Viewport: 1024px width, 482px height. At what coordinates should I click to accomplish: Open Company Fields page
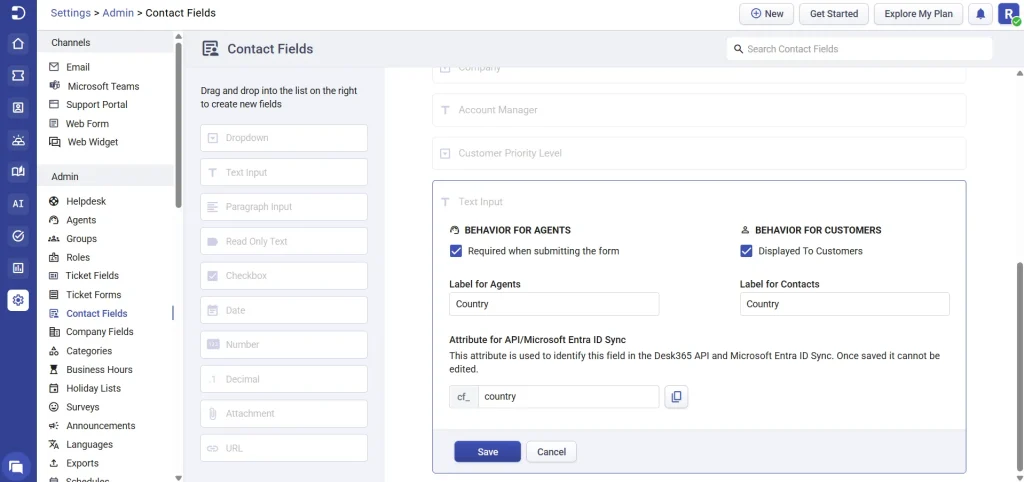(x=99, y=332)
